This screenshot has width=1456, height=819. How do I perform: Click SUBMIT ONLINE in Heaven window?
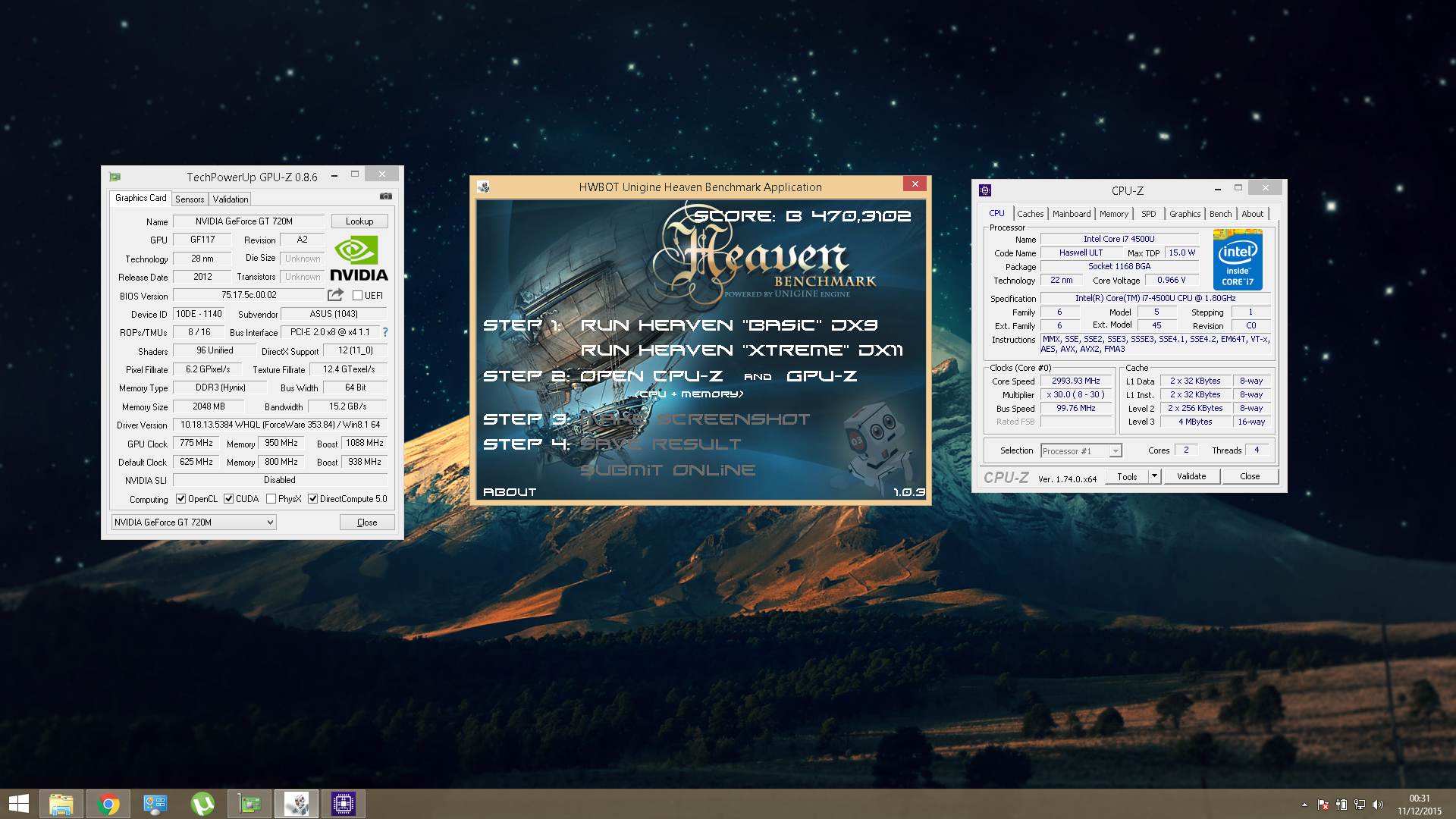667,470
